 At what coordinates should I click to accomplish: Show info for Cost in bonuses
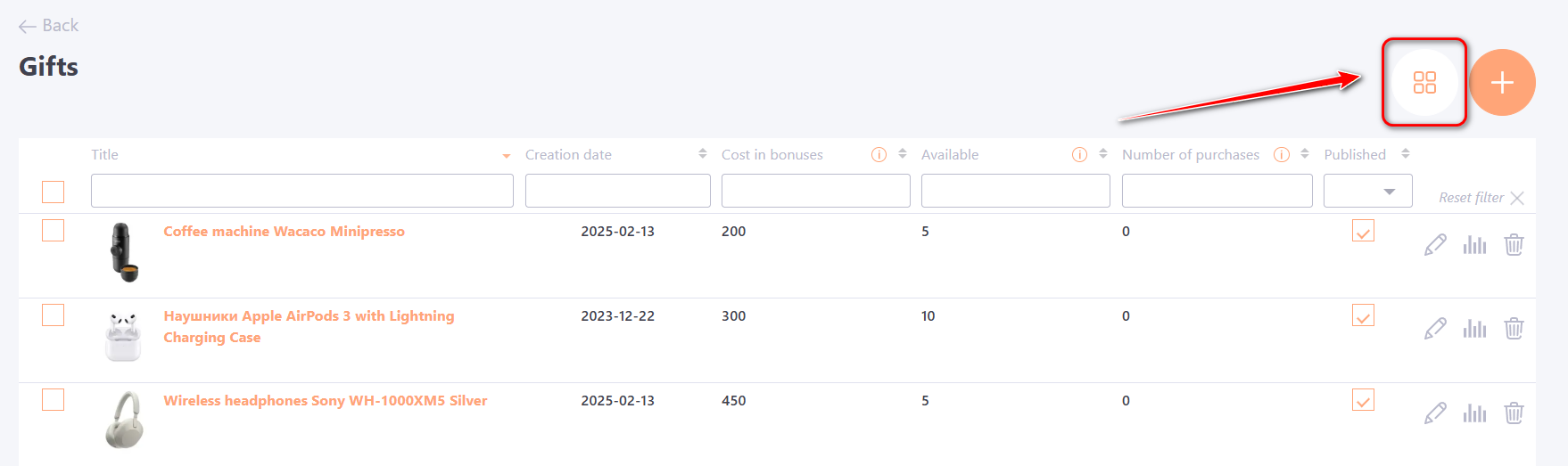pos(879,155)
